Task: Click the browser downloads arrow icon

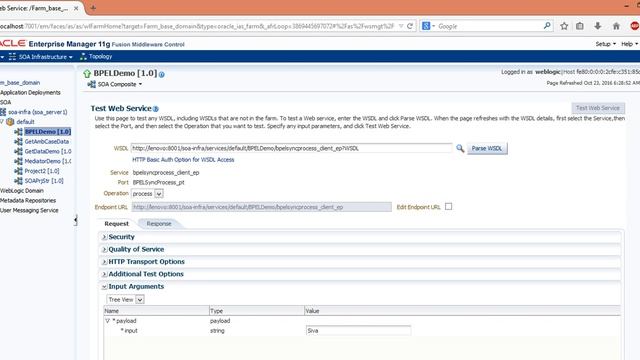Action: click(x=598, y=26)
